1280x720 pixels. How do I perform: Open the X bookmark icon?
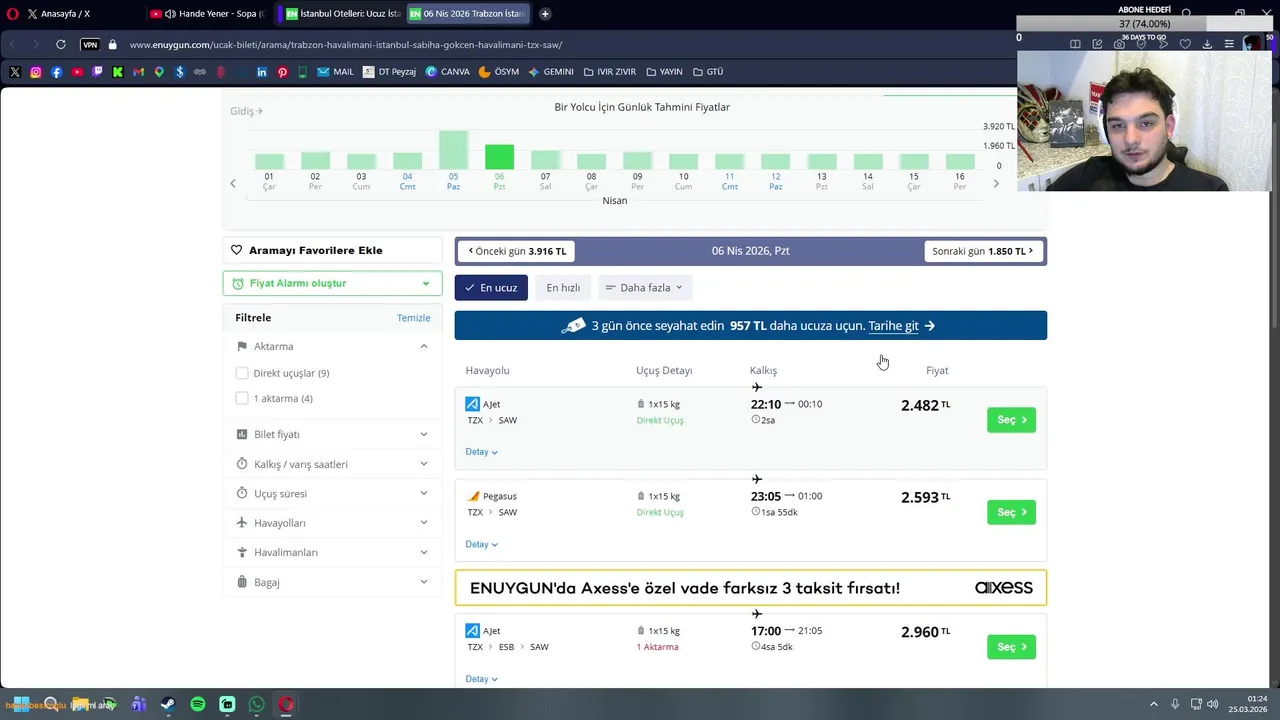pyautogui.click(x=15, y=72)
